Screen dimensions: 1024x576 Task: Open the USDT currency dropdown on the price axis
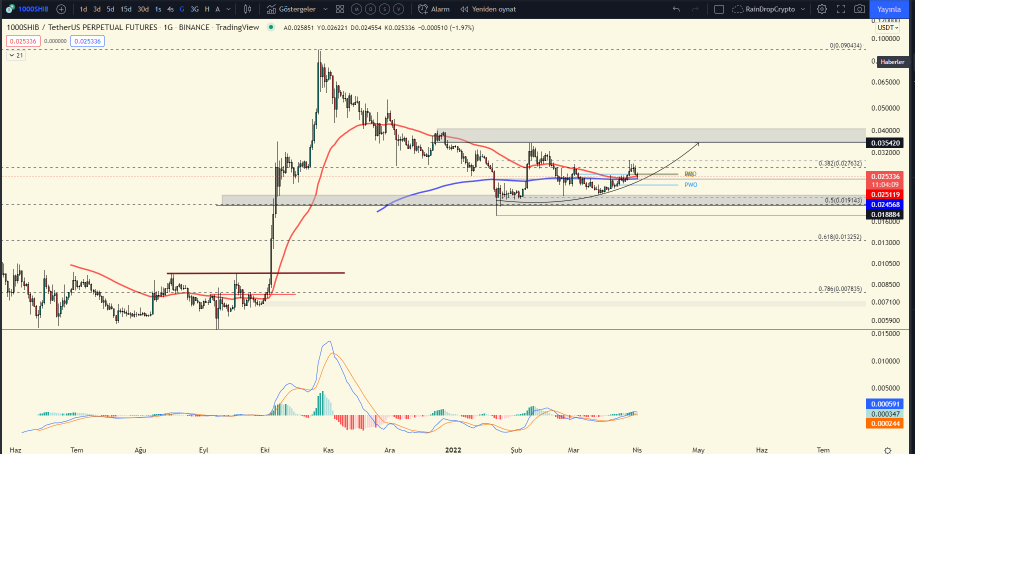tap(889, 27)
